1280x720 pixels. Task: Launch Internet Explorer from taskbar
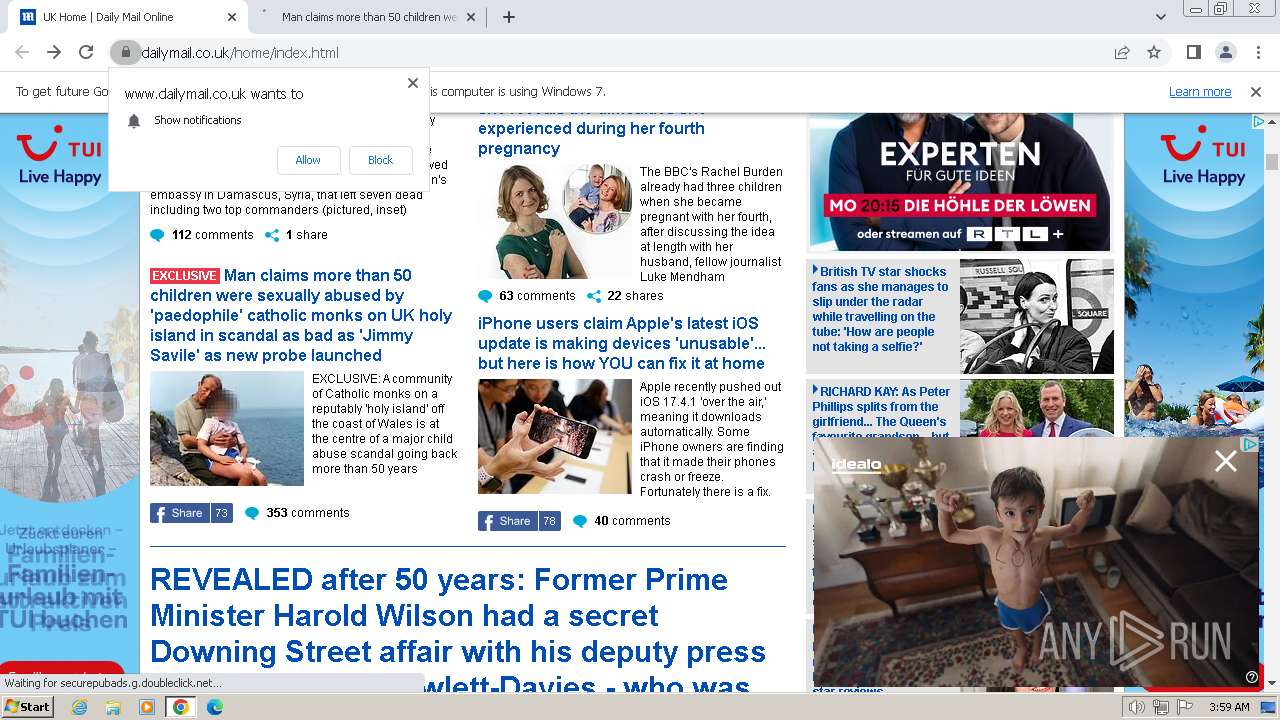[79, 707]
